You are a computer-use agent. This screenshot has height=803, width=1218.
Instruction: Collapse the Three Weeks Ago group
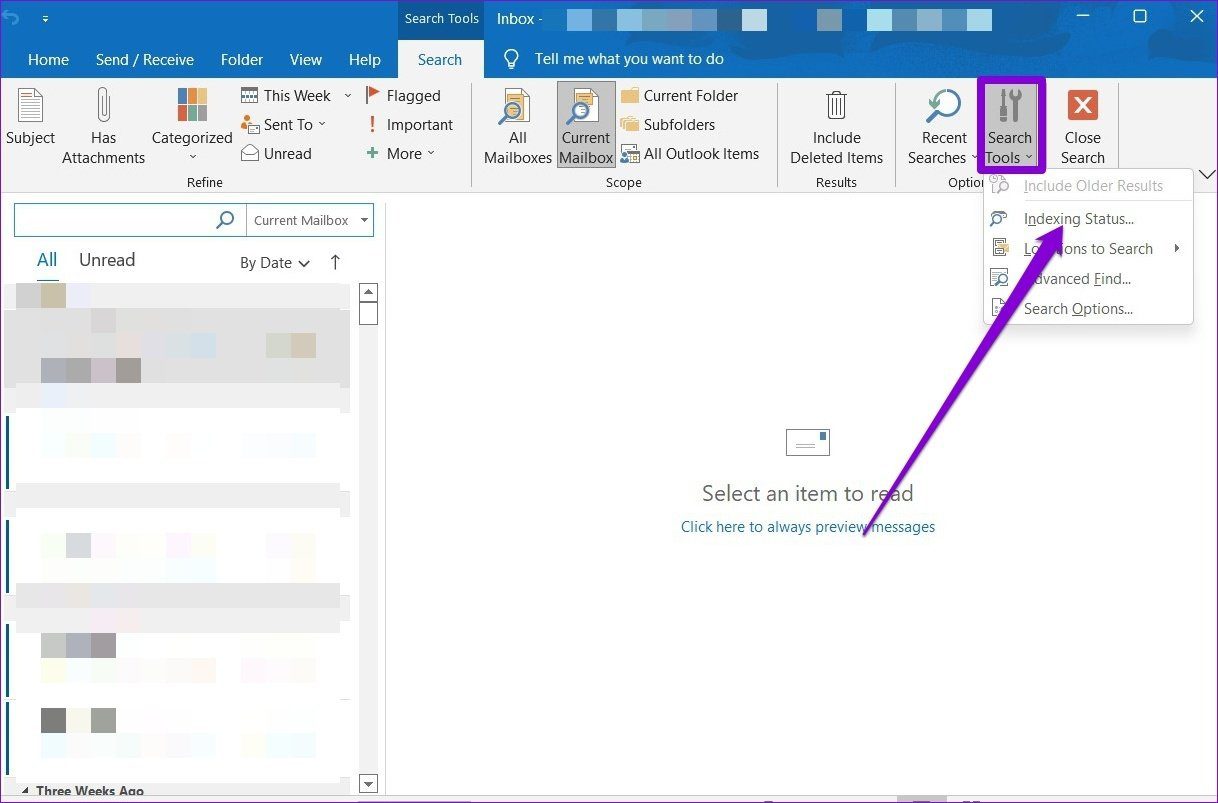(x=25, y=791)
